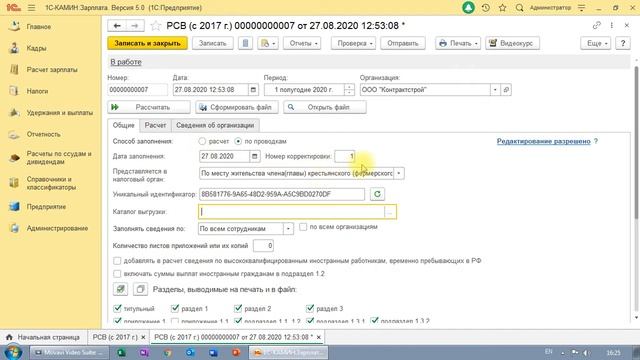Open the organization card icon
Viewport: 640px width, 360px height.
coord(506,90)
